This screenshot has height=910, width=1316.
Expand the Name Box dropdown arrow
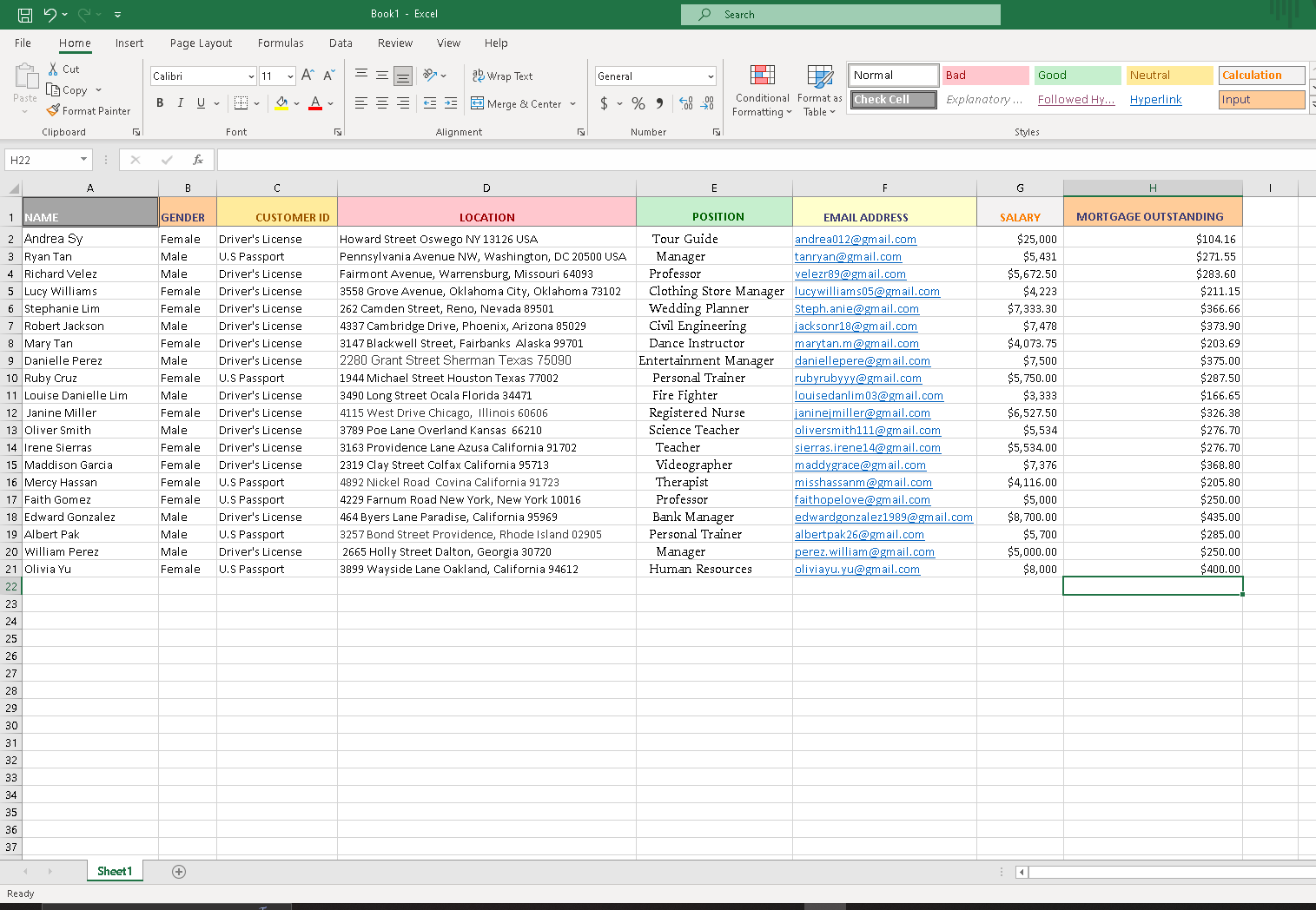(x=83, y=160)
